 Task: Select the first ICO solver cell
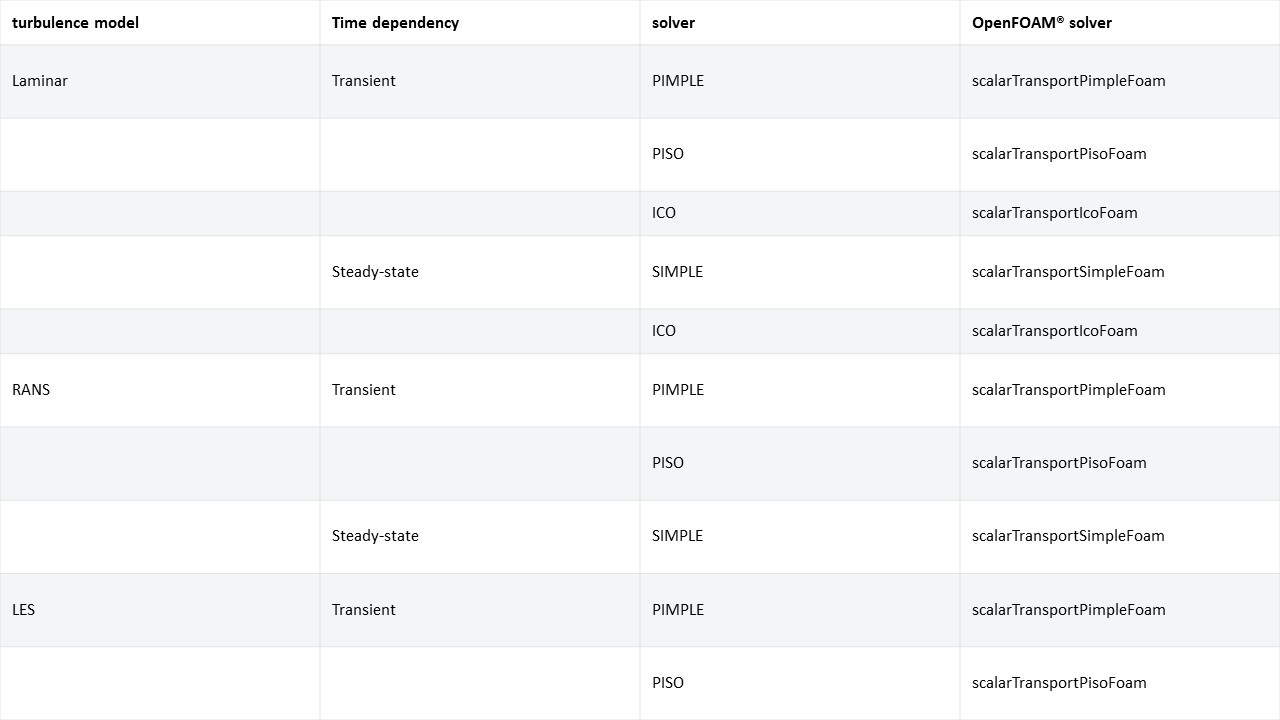pos(664,213)
